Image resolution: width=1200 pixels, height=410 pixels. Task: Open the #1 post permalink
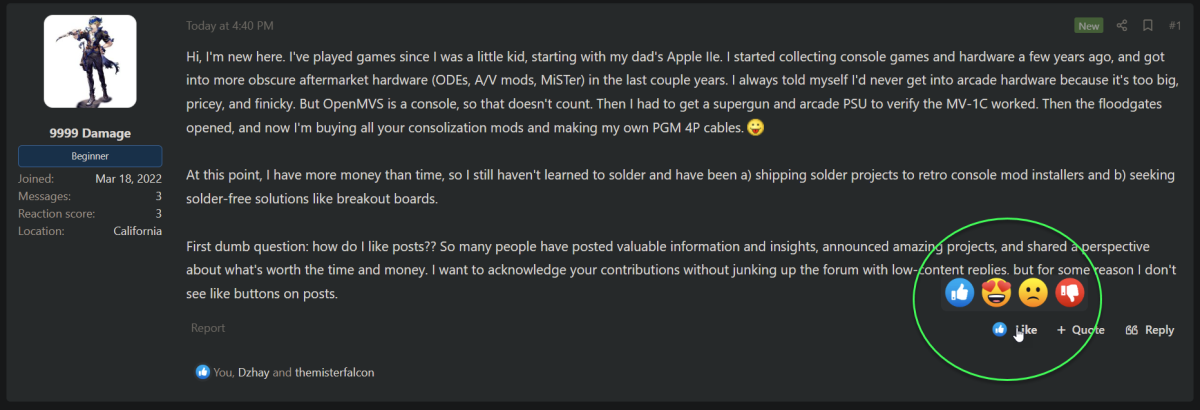click(1175, 25)
